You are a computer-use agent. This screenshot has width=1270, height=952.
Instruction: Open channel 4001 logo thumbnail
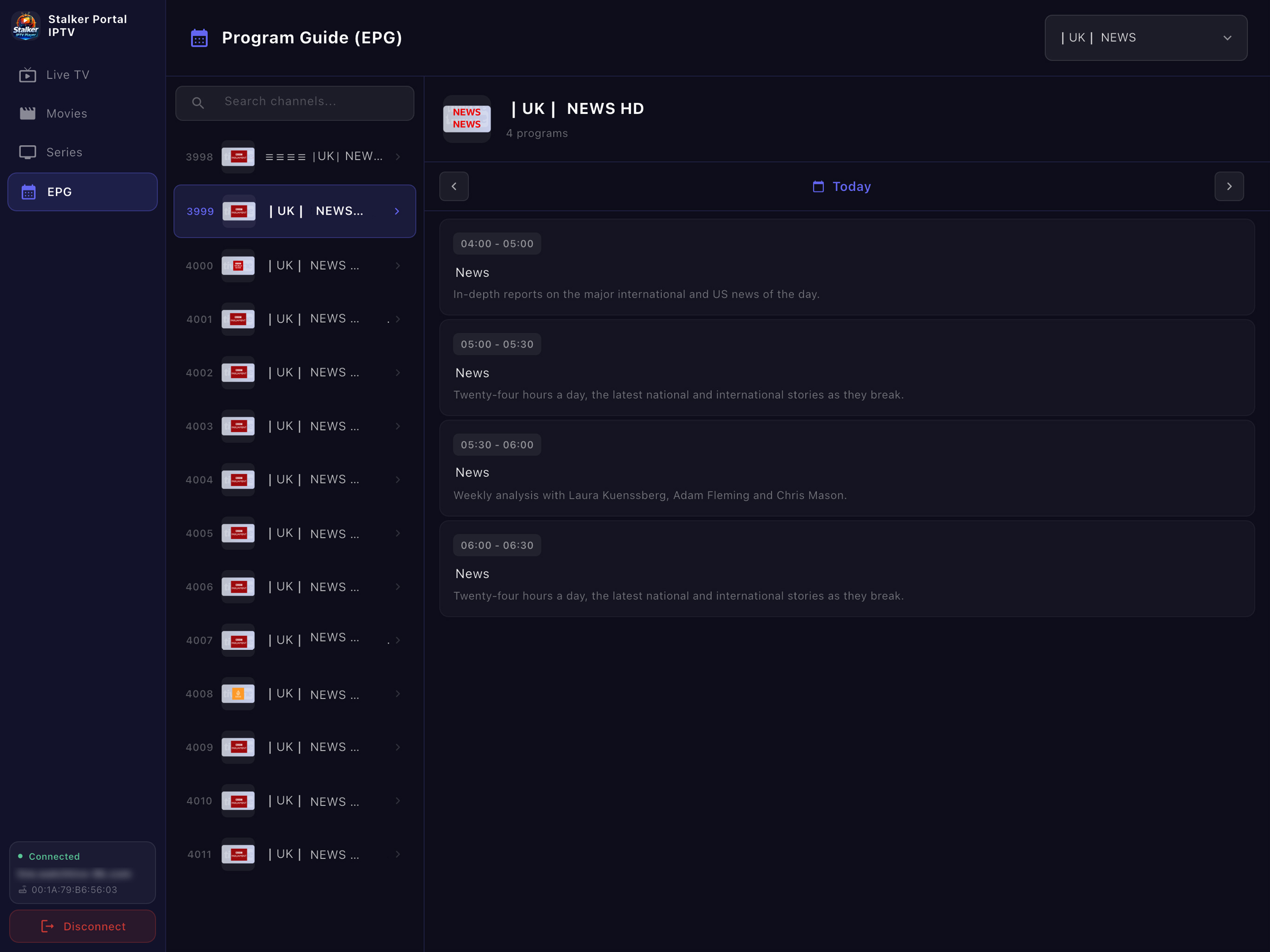tap(238, 319)
